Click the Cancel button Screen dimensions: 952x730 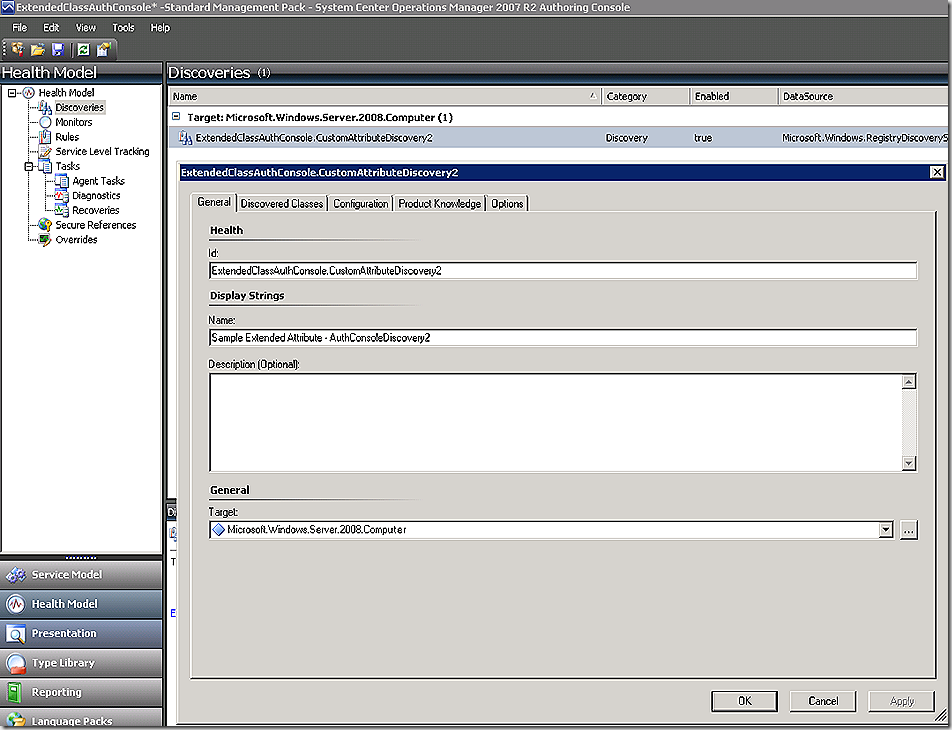(x=823, y=701)
